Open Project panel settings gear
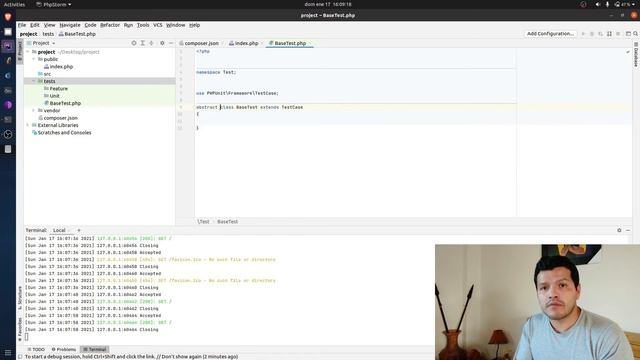This screenshot has width=640, height=360. tap(162, 43)
